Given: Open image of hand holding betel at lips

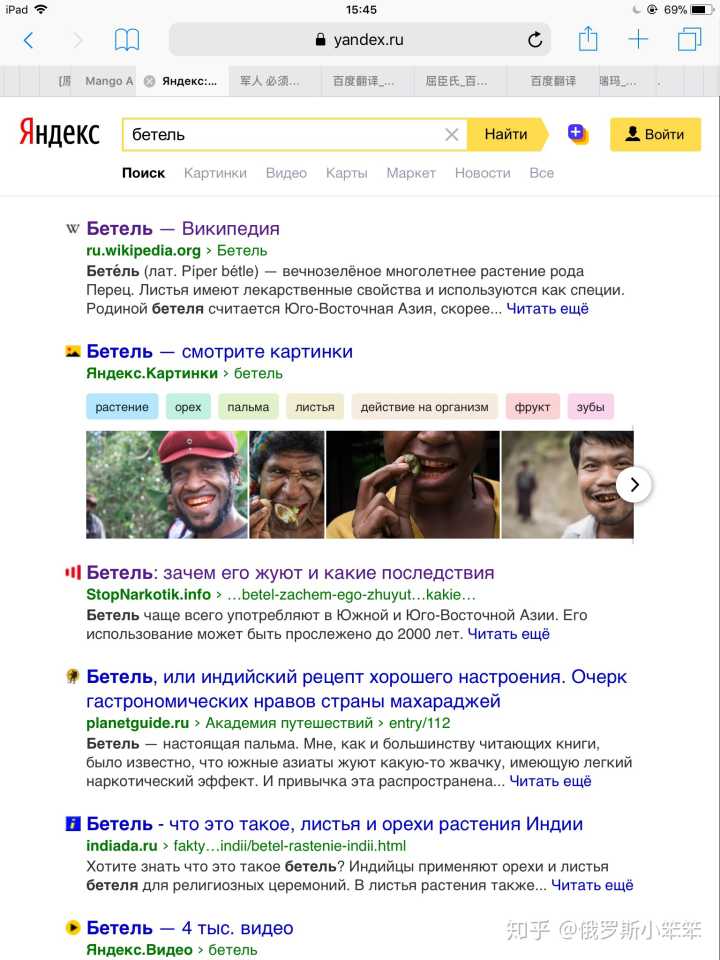Looking at the screenshot, I should click(x=413, y=485).
